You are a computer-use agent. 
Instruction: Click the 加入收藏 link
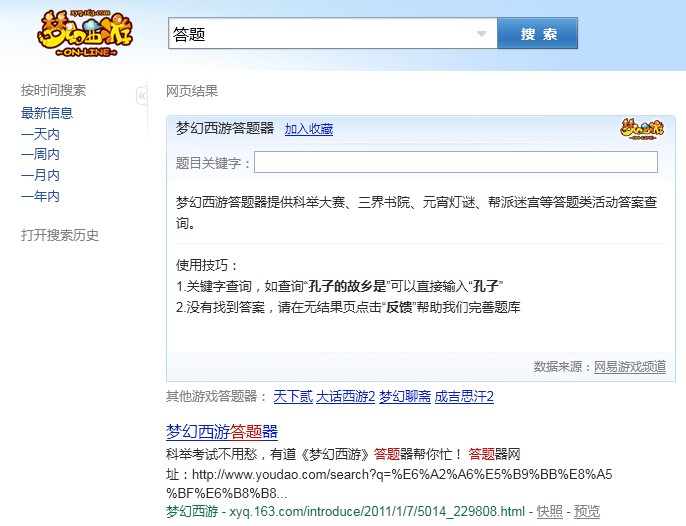[x=309, y=129]
